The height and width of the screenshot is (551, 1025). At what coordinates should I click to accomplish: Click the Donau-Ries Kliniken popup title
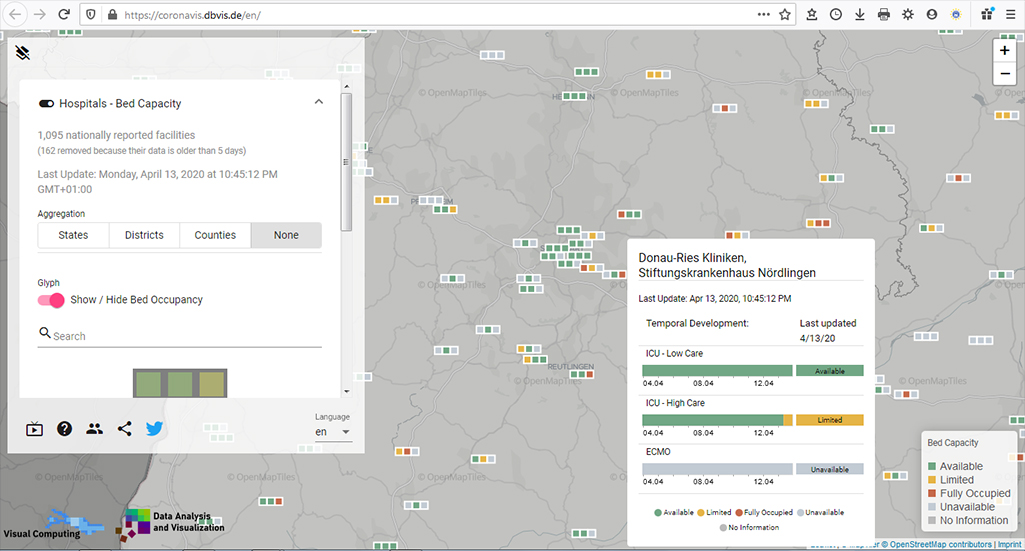pyautogui.click(x=727, y=265)
